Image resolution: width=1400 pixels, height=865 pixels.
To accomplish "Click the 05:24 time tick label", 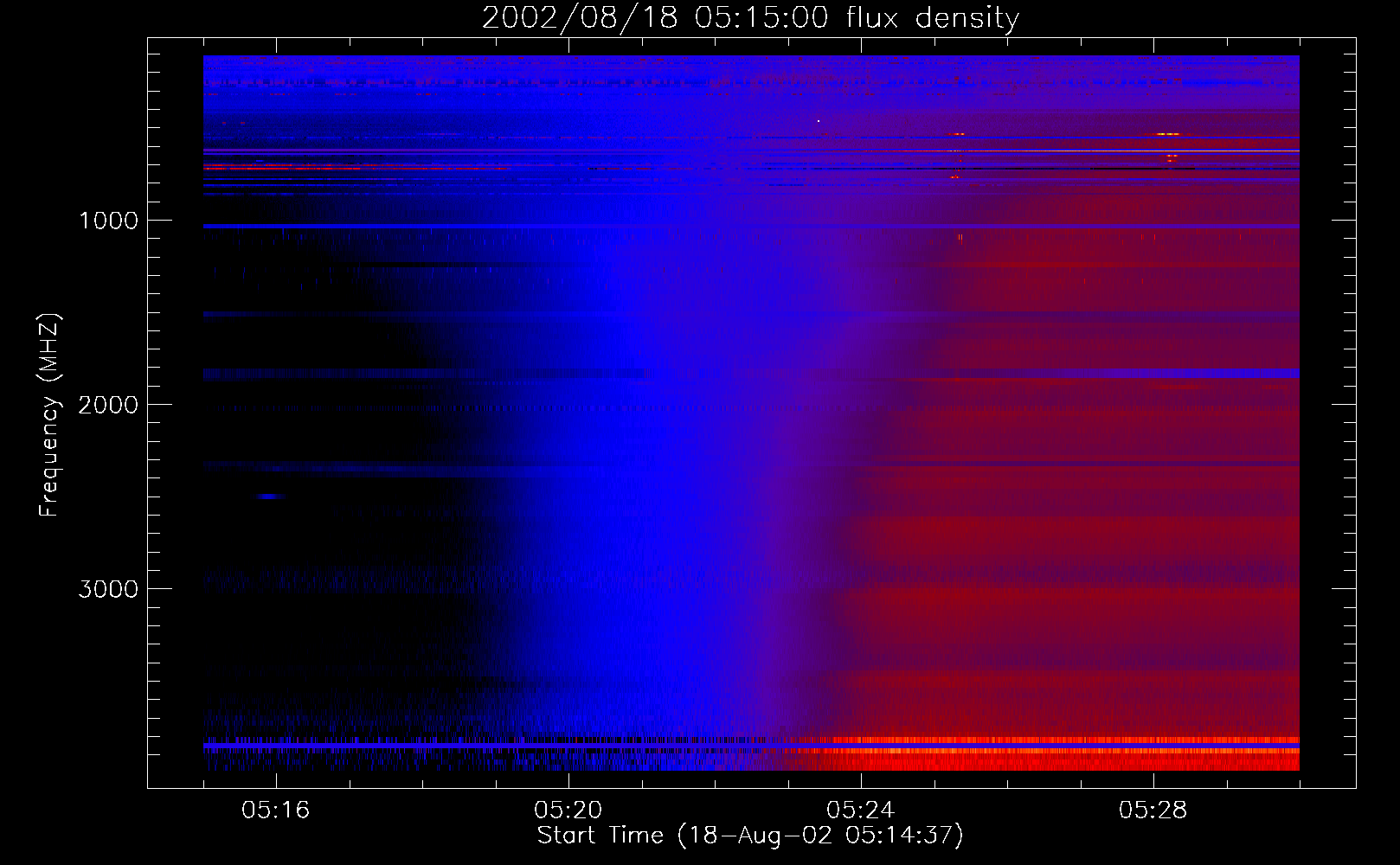I will tap(861, 811).
